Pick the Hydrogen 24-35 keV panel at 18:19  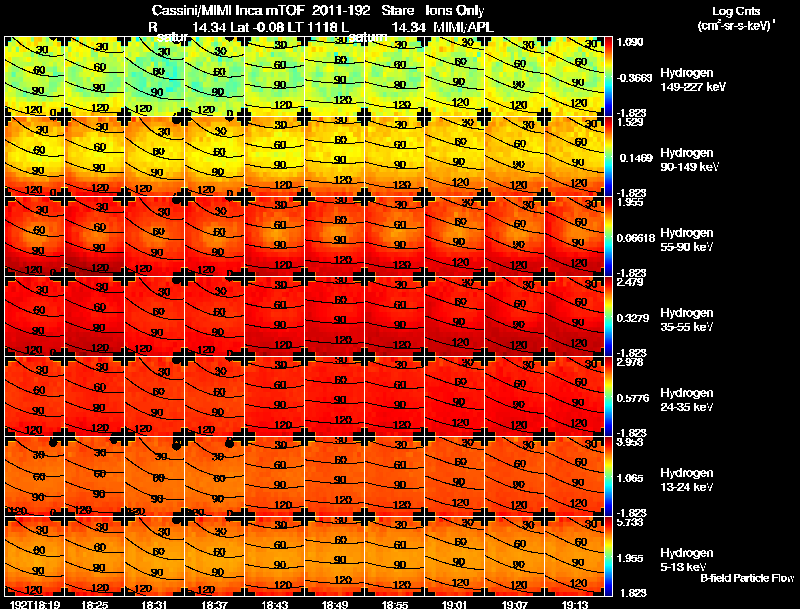point(35,396)
